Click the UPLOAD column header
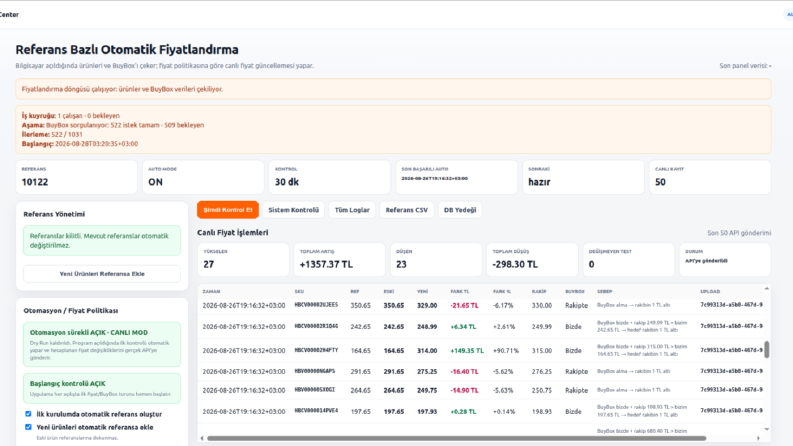 [710, 292]
